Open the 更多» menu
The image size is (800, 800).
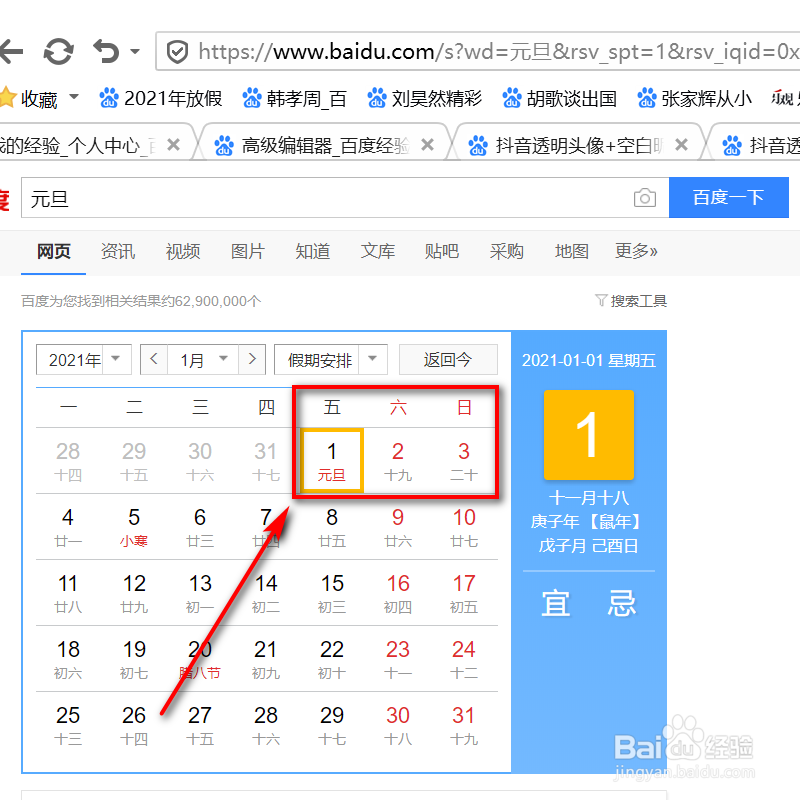[636, 251]
